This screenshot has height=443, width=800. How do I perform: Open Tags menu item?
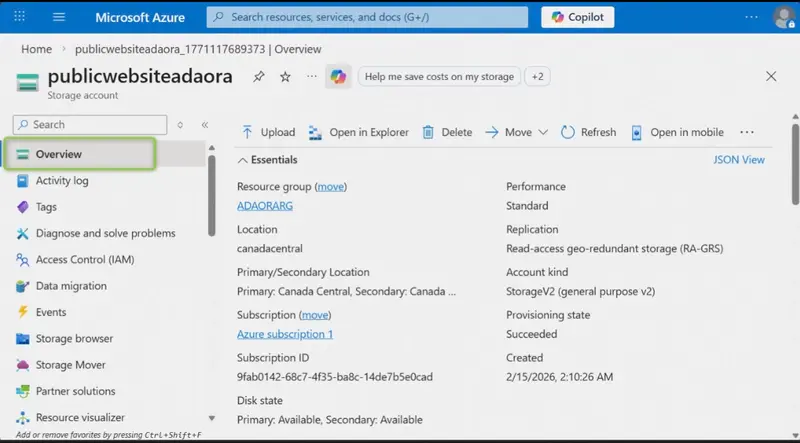click(x=46, y=207)
